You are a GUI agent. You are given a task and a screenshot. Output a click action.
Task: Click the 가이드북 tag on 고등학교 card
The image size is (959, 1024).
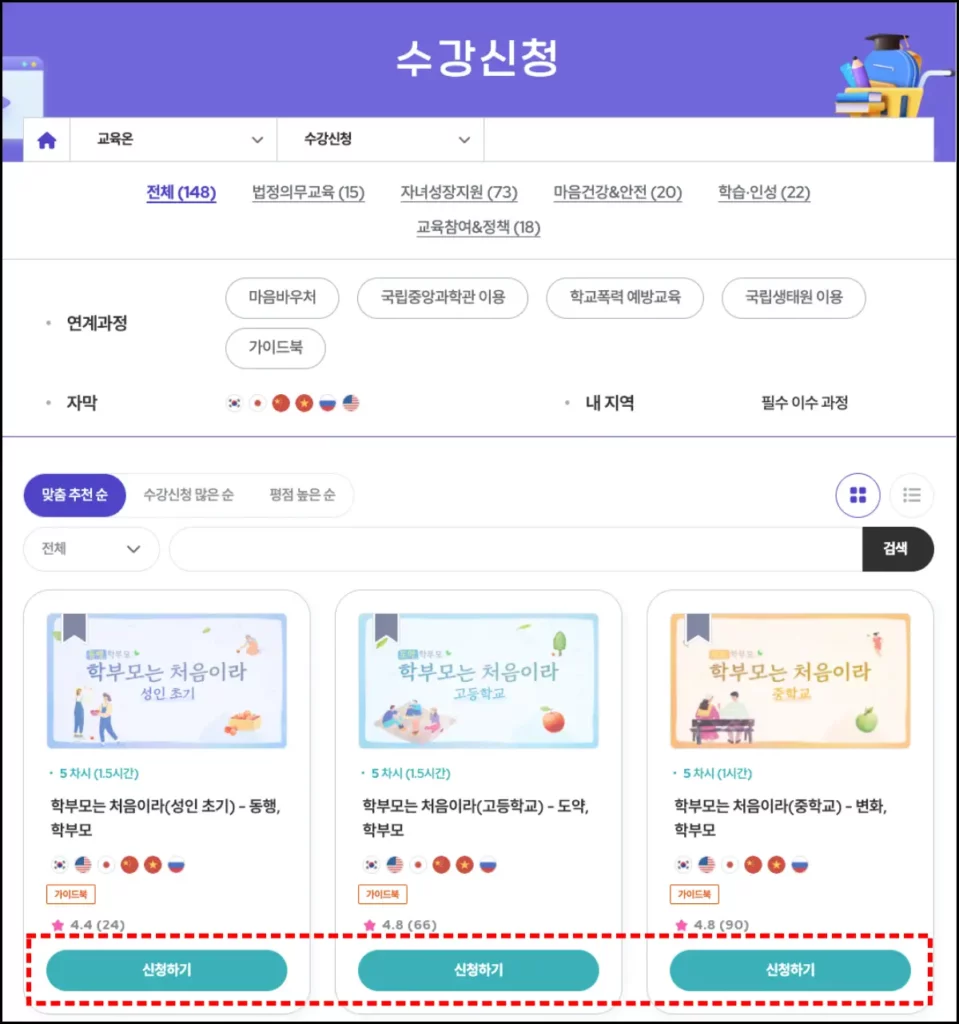382,894
